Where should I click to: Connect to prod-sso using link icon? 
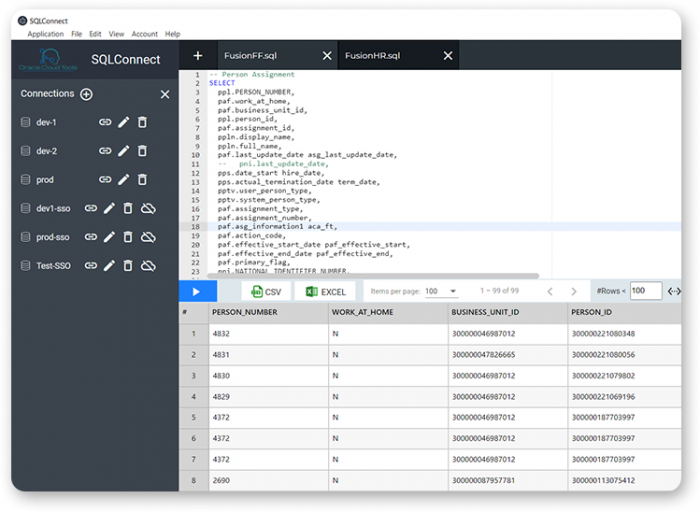91,237
